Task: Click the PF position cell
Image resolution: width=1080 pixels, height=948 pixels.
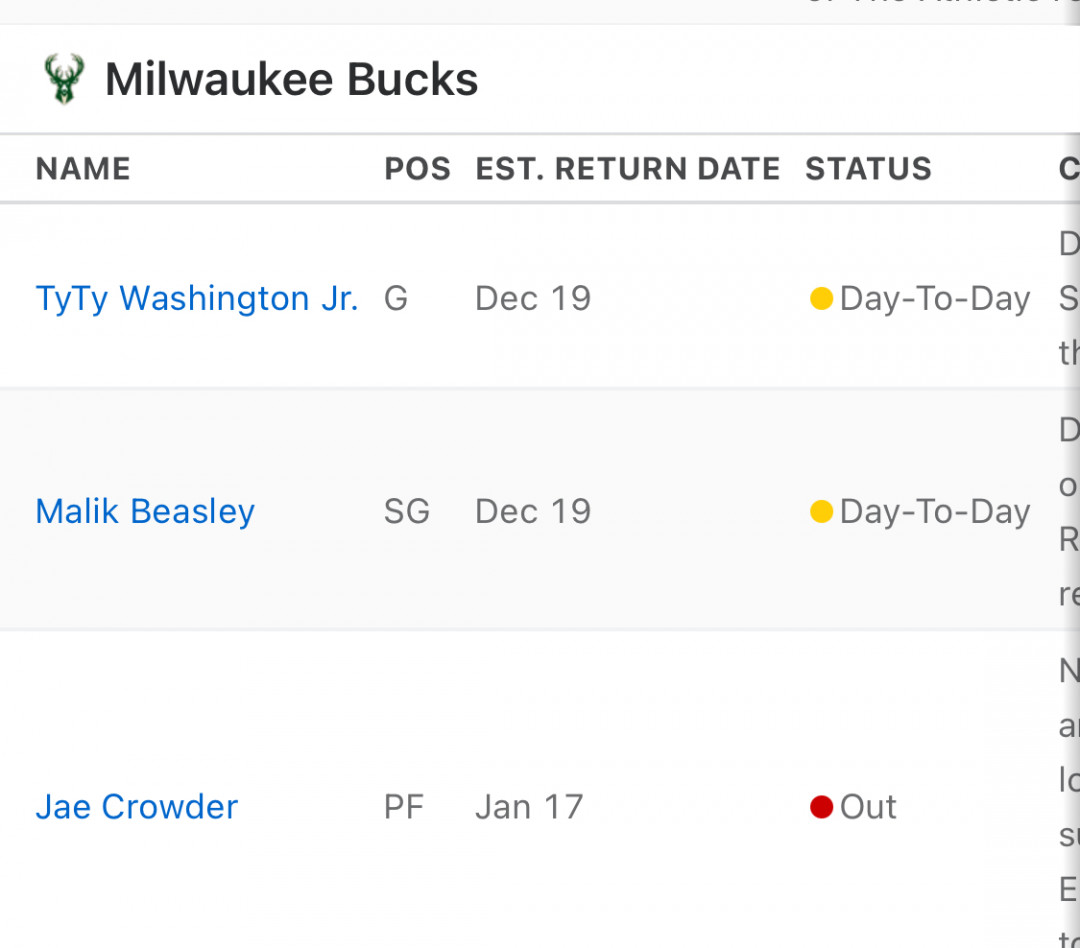Action: pos(404,807)
